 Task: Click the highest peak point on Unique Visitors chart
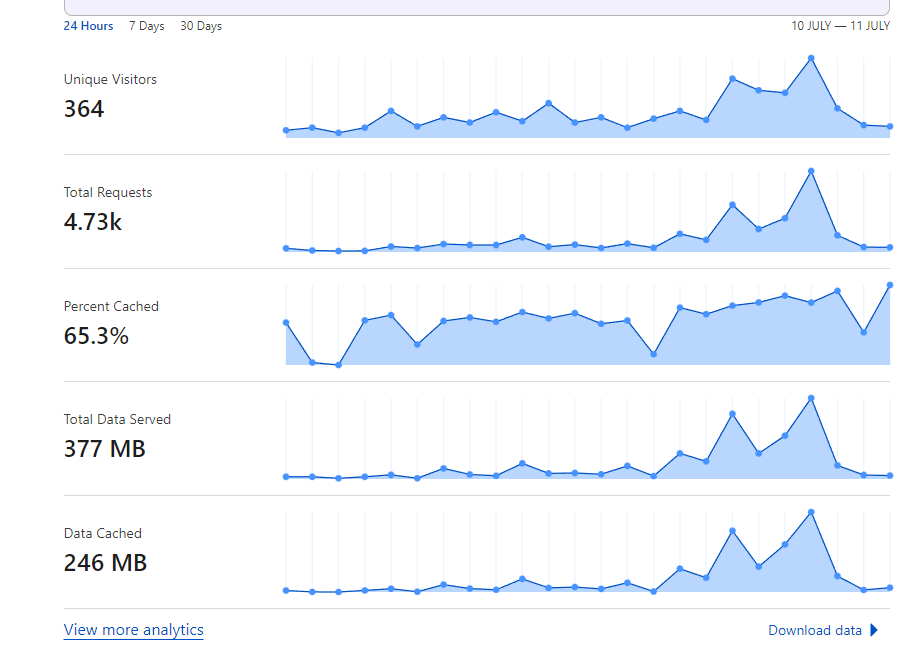click(x=811, y=58)
